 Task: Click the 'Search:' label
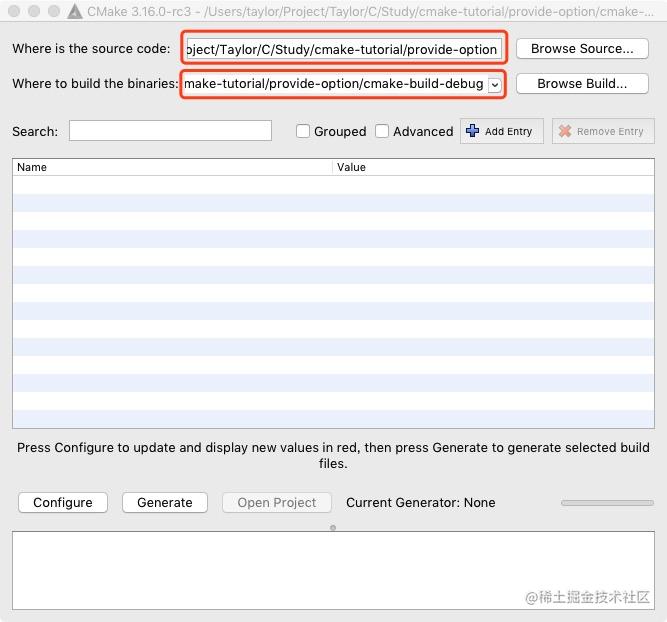pos(35,131)
